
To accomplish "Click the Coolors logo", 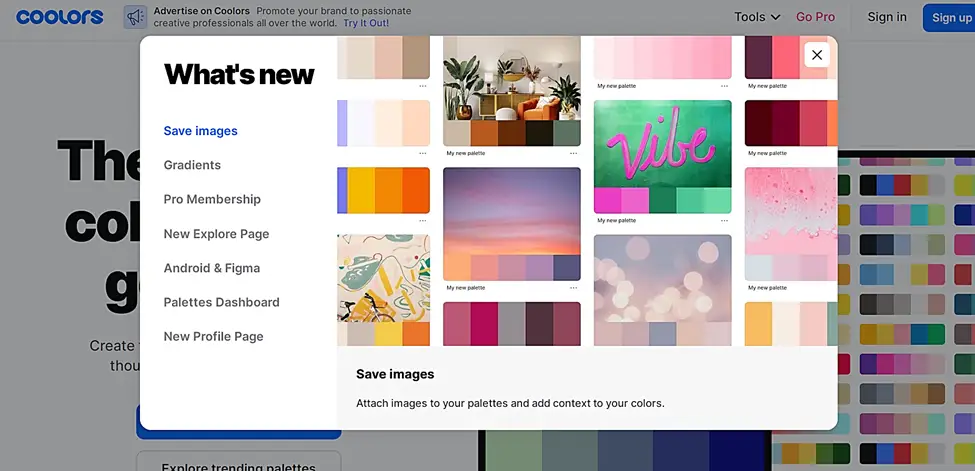I will [x=60, y=17].
